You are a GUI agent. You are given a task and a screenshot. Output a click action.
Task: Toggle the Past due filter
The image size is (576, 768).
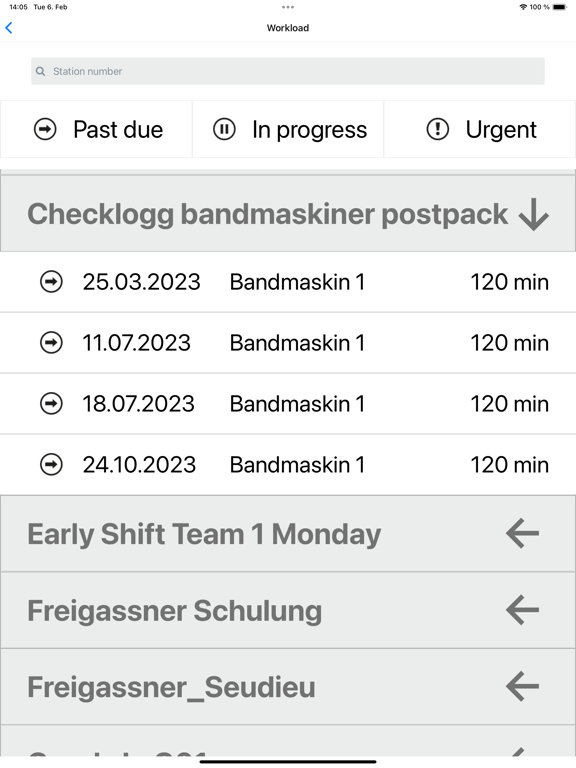pyautogui.click(x=96, y=129)
